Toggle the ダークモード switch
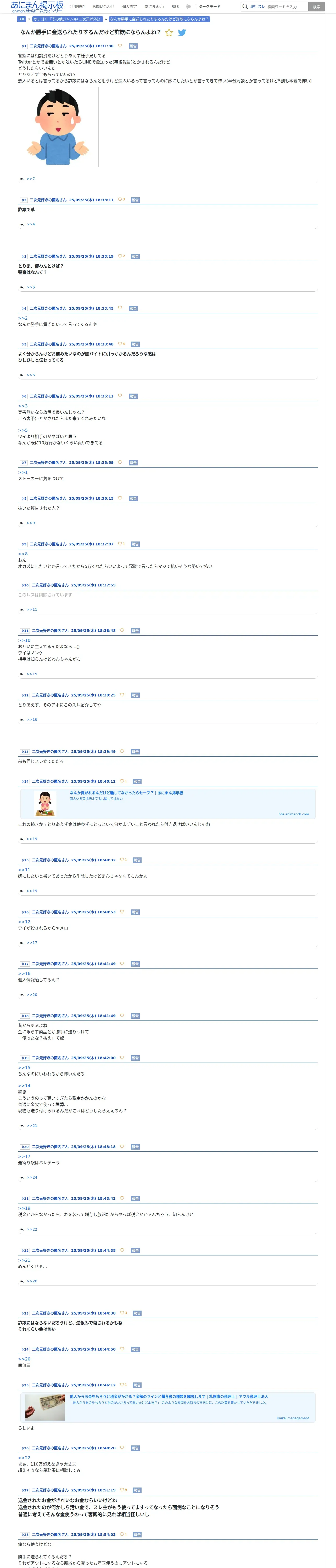 point(192,7)
